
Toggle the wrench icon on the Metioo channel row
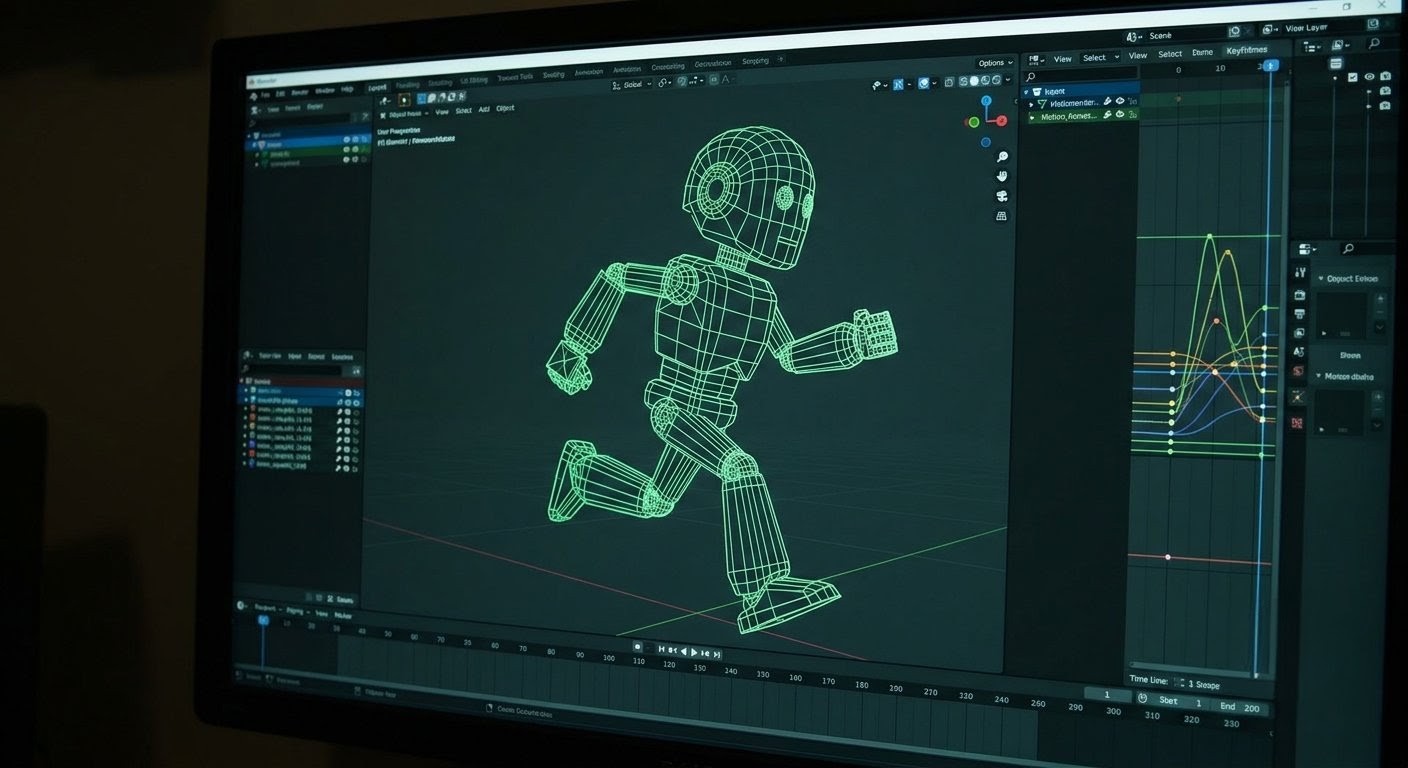(1107, 115)
